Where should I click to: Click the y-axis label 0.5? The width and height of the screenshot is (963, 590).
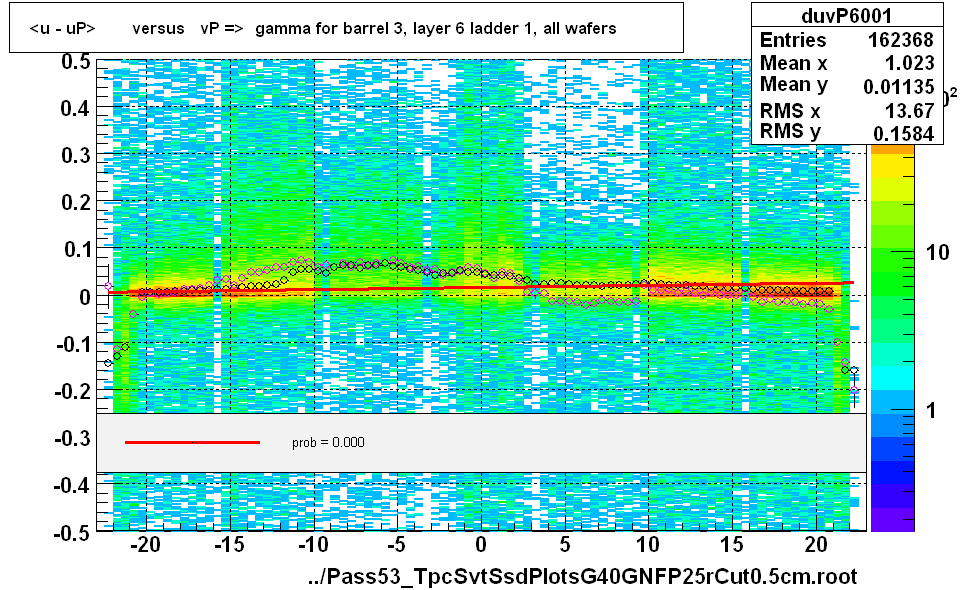[76, 62]
